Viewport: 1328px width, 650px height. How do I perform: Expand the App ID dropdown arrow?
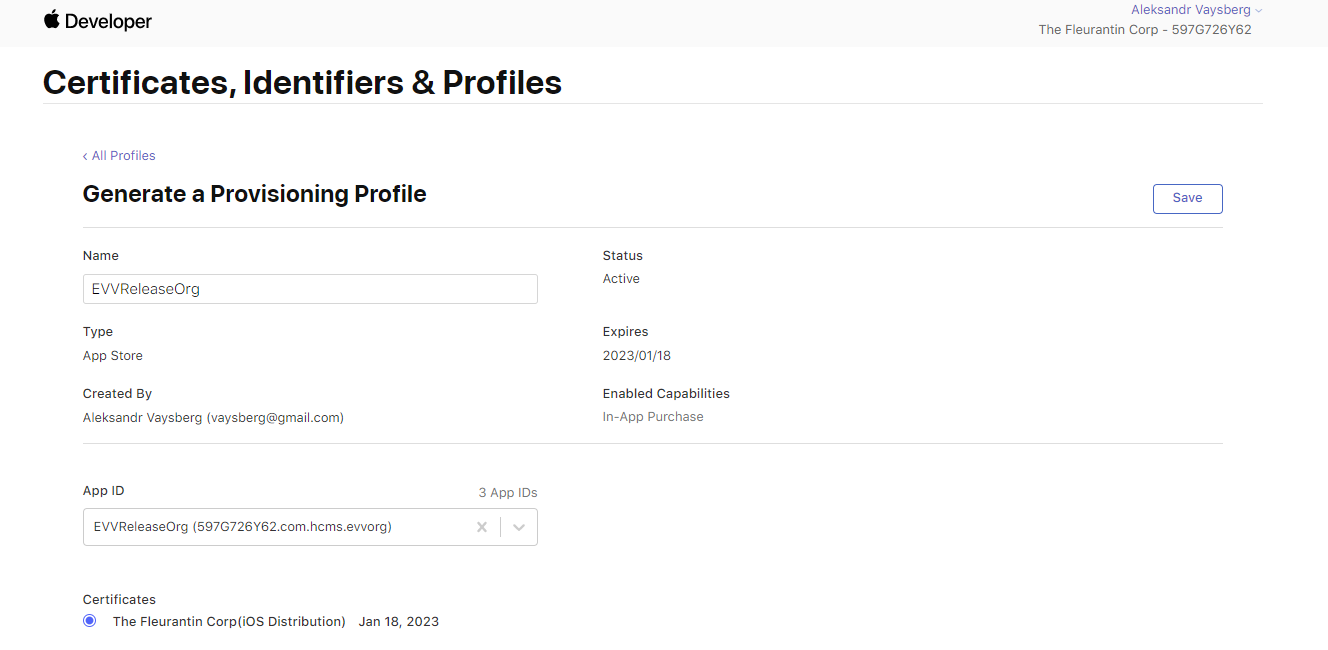(x=519, y=527)
